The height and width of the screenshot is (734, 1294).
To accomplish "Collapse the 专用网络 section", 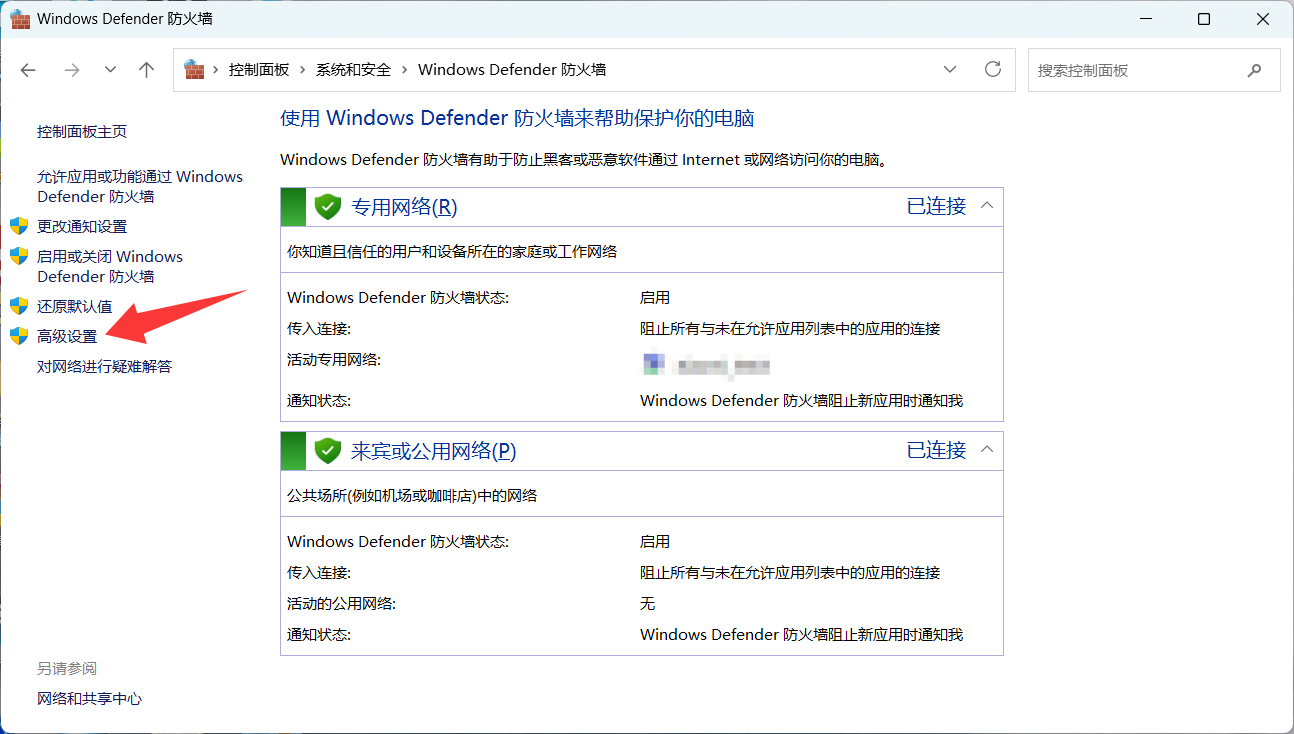I will click(987, 206).
